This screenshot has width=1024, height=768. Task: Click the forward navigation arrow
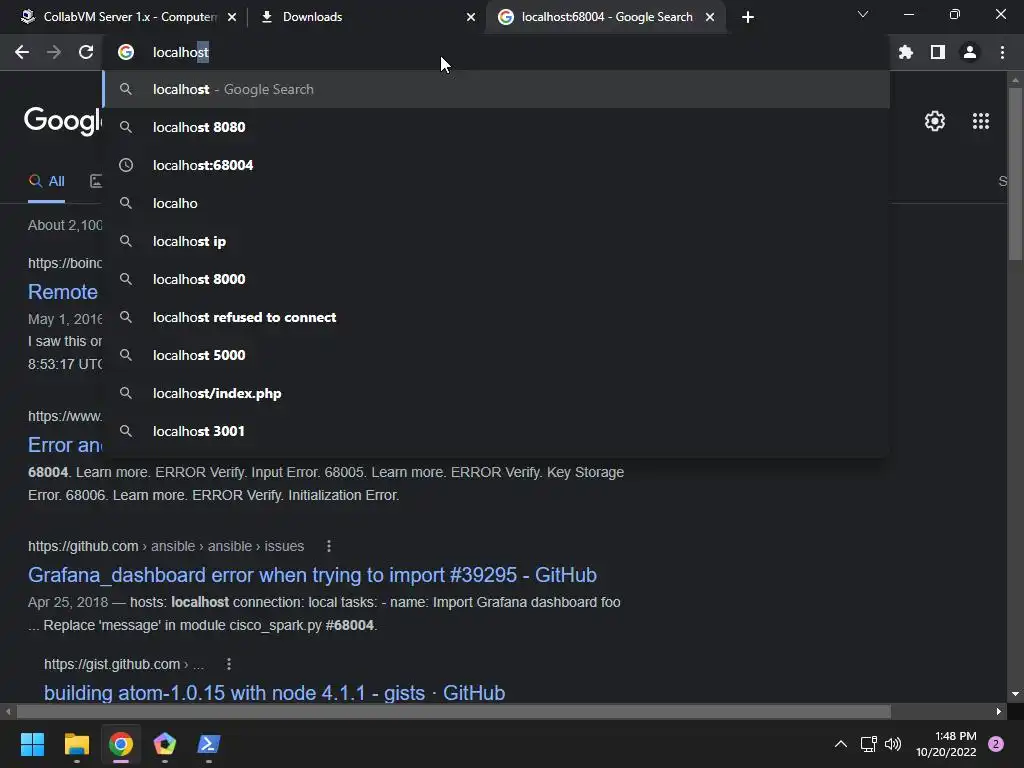pos(54,52)
